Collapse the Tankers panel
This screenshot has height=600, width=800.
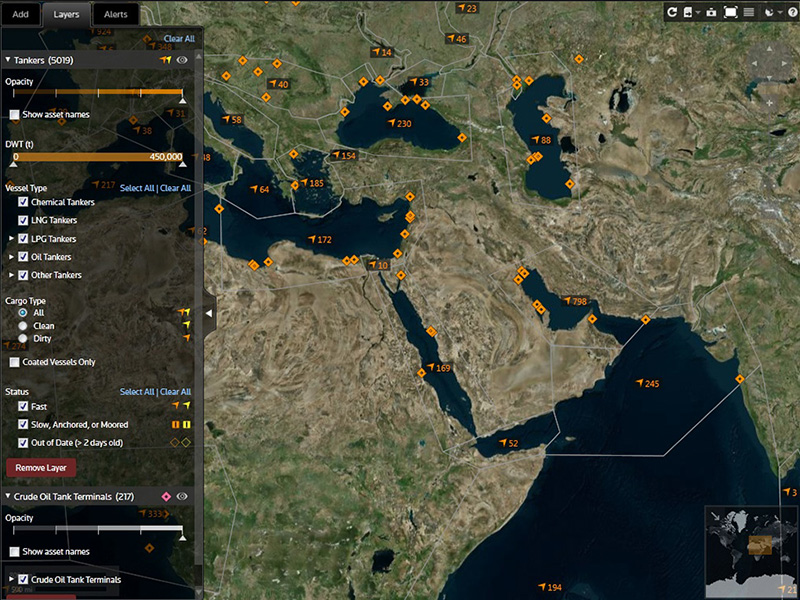(x=10, y=60)
